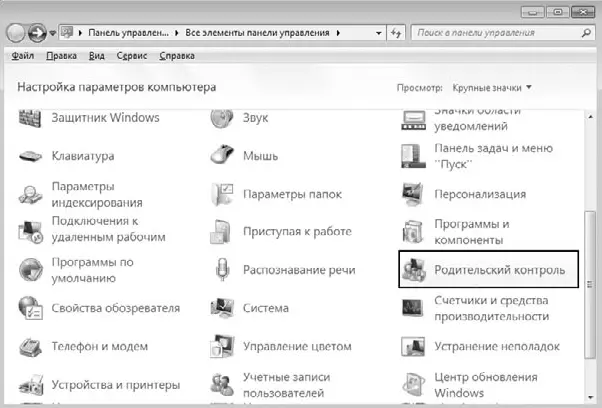Click the Устранение неполадок label
This screenshot has height=408, width=602.
click(497, 347)
